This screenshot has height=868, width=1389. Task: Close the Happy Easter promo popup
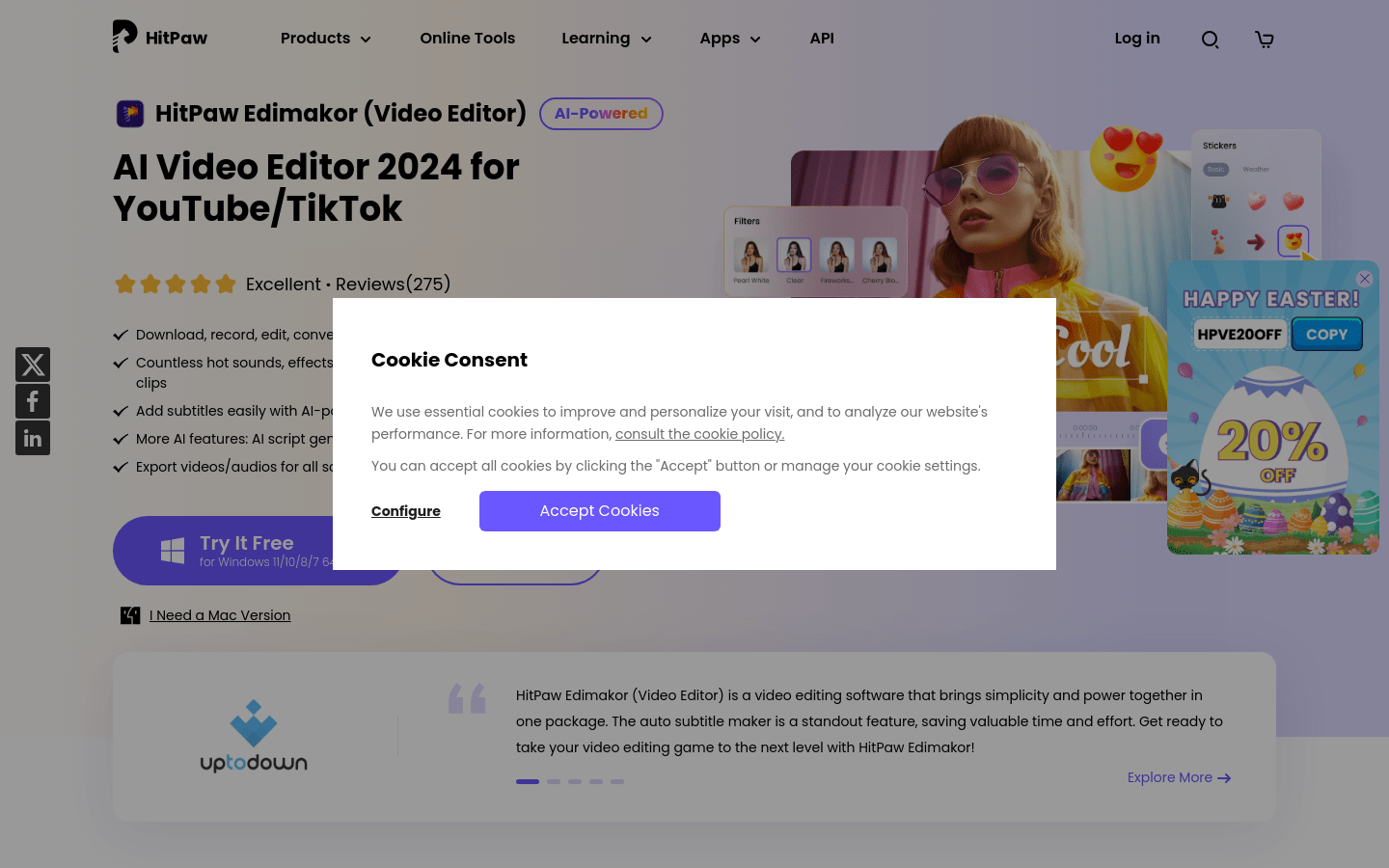pyautogui.click(x=1364, y=279)
